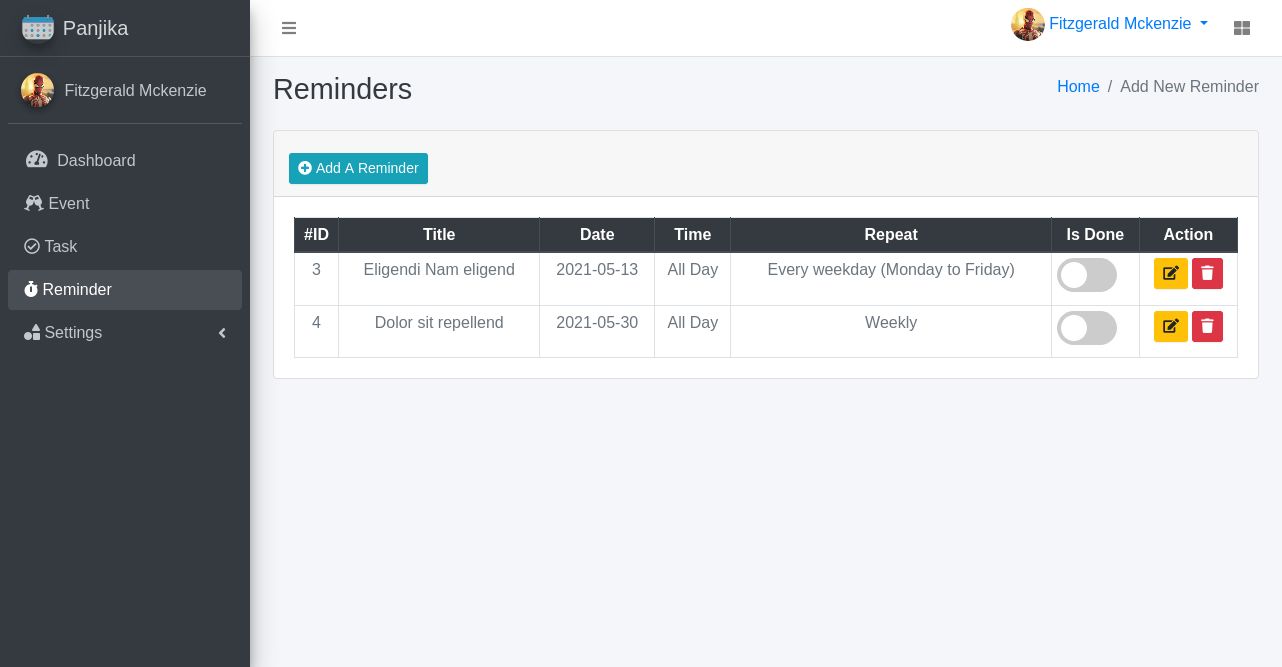This screenshot has width=1282, height=667.
Task: Edit the Dolor sit repellend reminder
Action: pos(1170,326)
